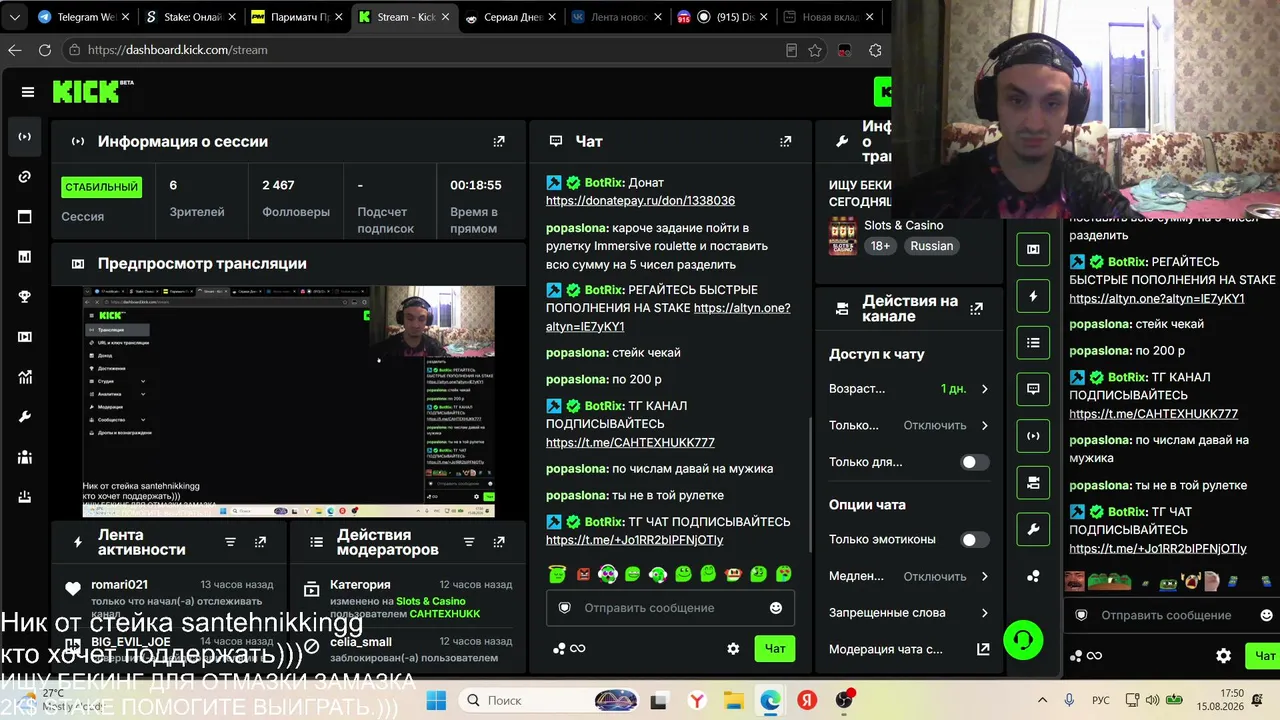The image size is (1280, 720).
Task: Click the dashboard Отправить сообщение input field
Action: click(x=670, y=608)
